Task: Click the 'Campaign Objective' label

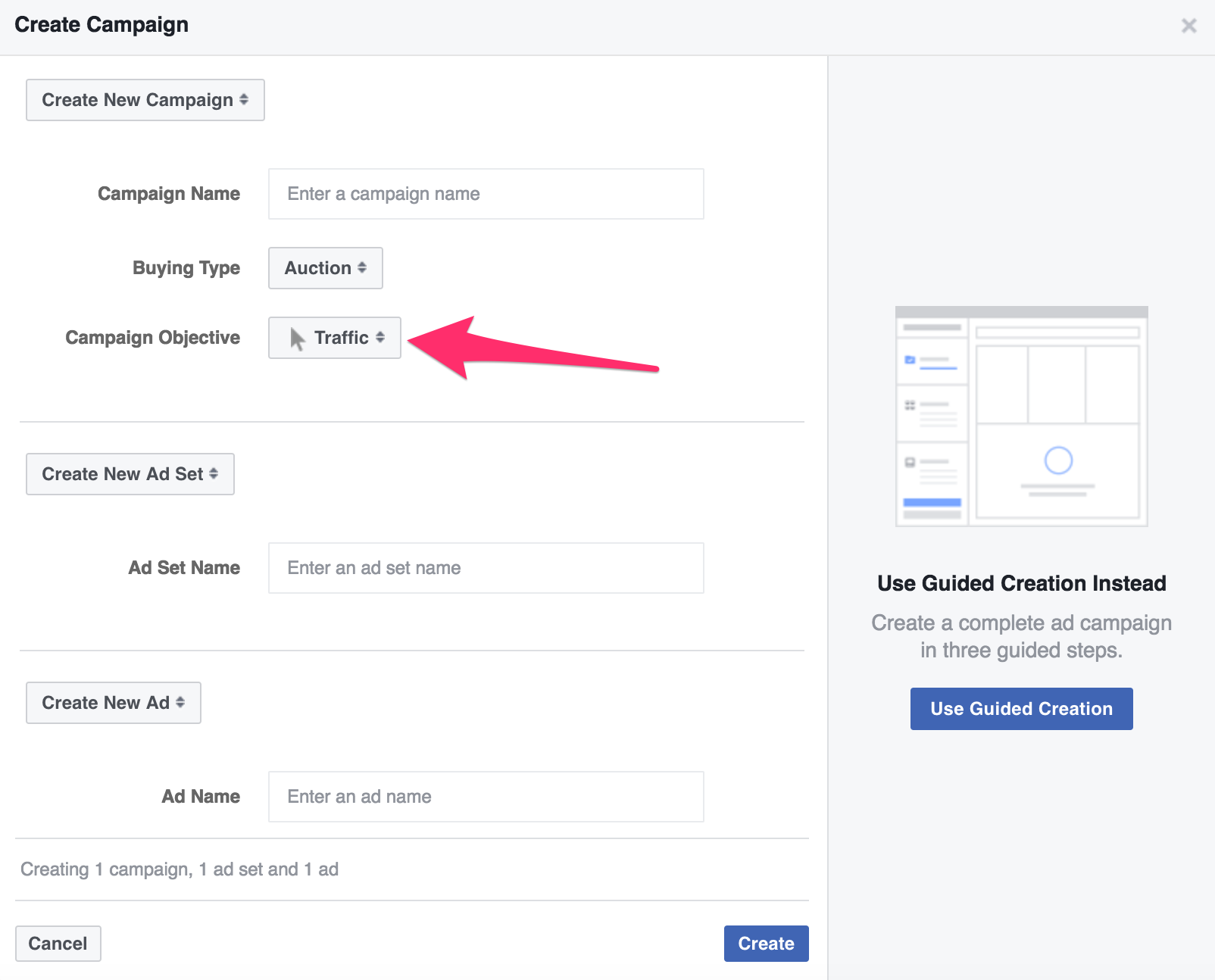Action: 153,338
